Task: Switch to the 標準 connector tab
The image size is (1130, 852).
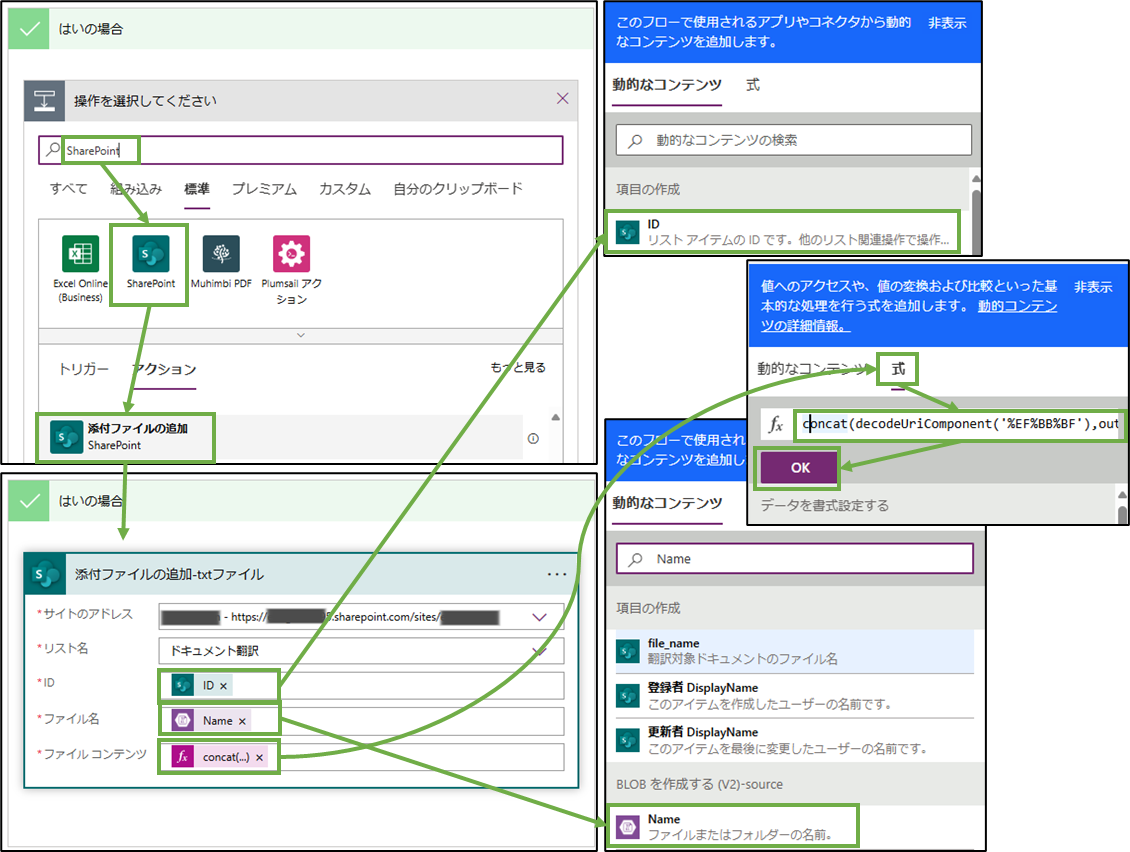Action: (x=197, y=189)
